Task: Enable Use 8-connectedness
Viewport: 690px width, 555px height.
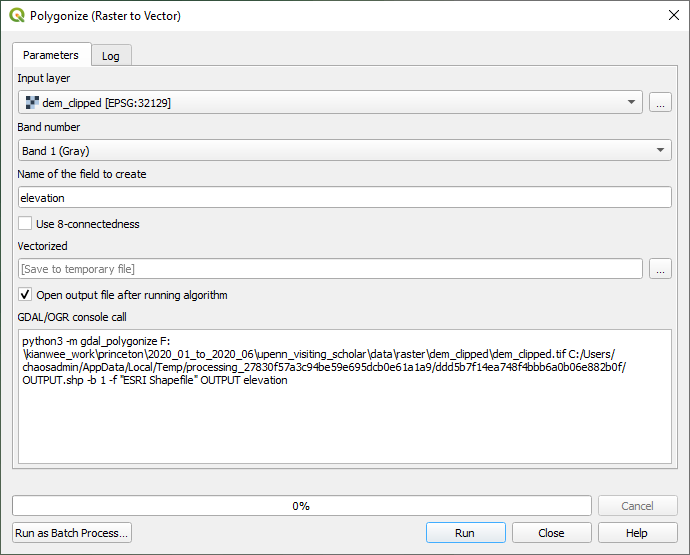Action: [25, 224]
